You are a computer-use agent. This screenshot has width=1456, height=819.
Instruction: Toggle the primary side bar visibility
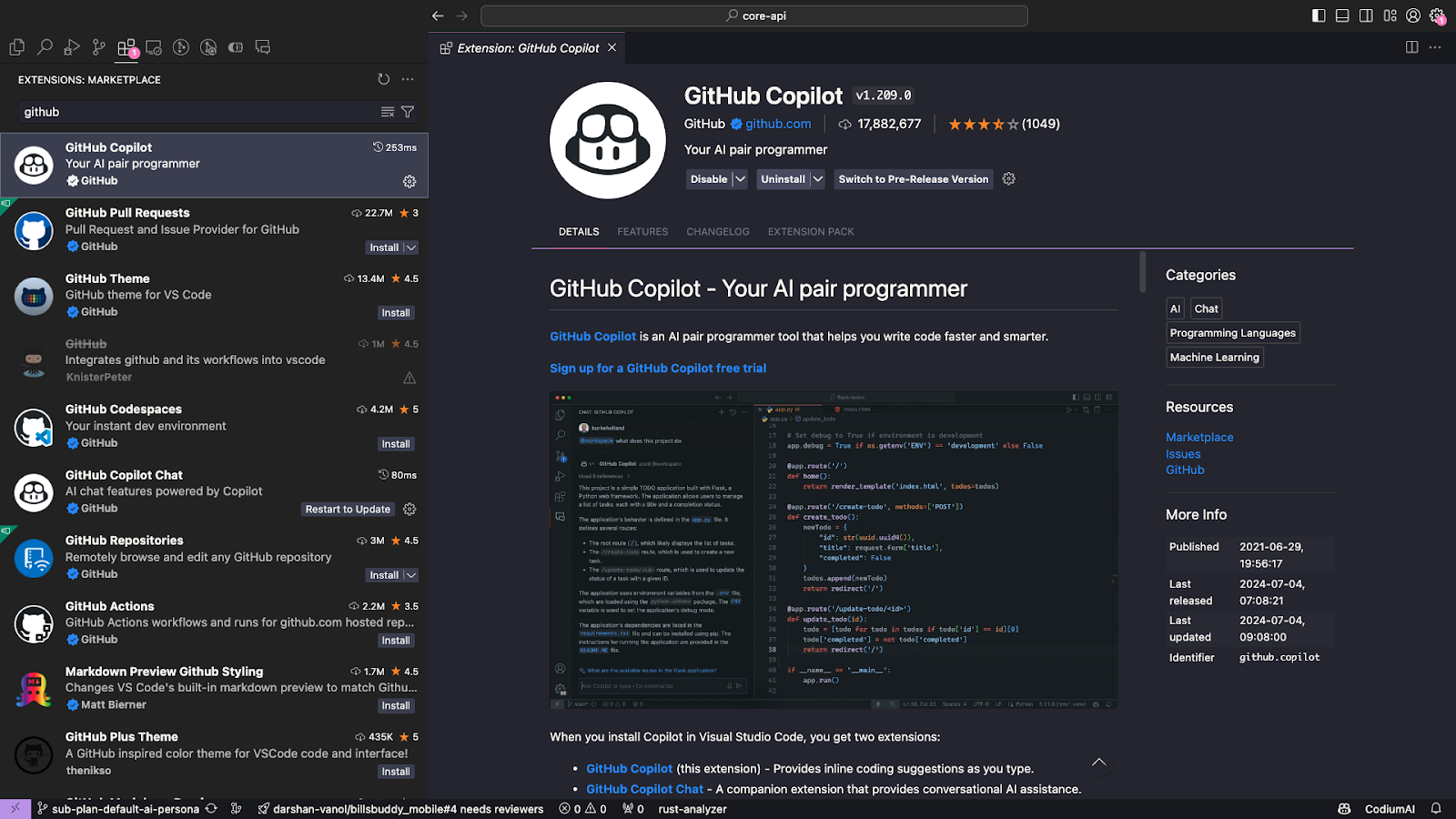[x=1319, y=15]
